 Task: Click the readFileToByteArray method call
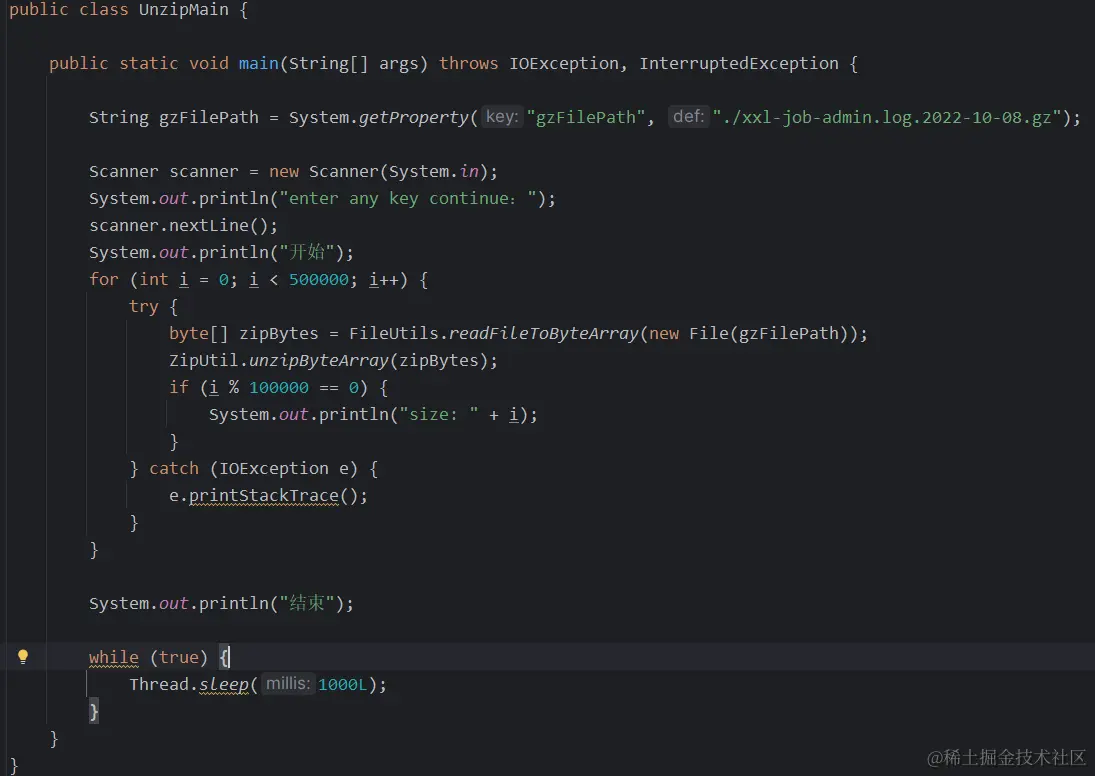coord(543,333)
